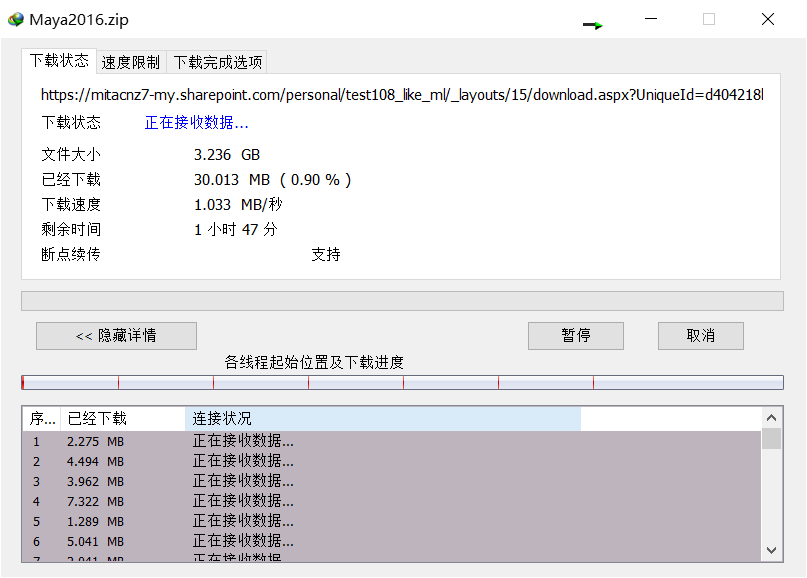Click the IDM icon in title bar
The height and width of the screenshot is (578, 807).
[x=15, y=19]
